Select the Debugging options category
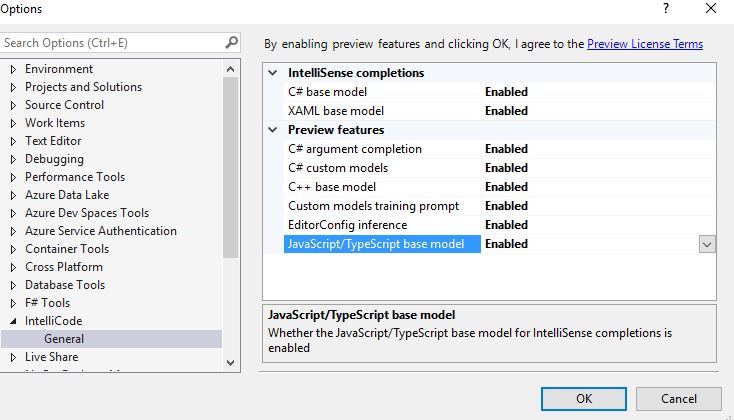The height and width of the screenshot is (420, 734). (x=54, y=159)
